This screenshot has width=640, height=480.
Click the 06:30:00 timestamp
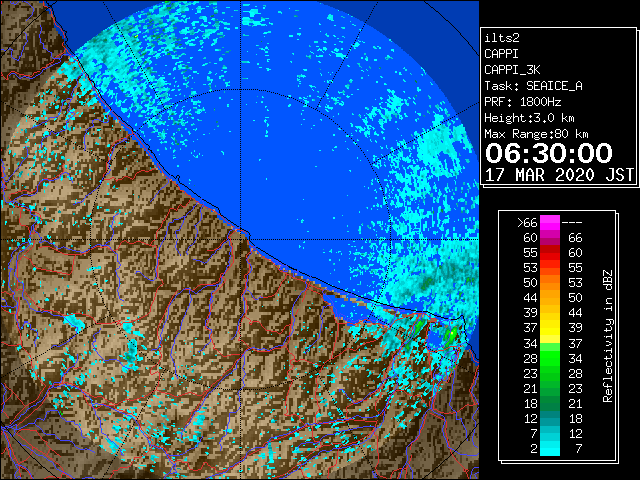[x=549, y=153]
